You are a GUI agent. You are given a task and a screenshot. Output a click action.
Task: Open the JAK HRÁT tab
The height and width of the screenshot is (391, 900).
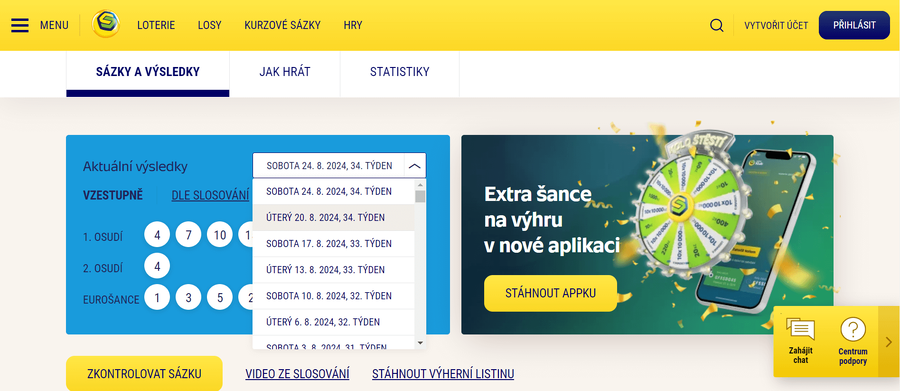(285, 72)
